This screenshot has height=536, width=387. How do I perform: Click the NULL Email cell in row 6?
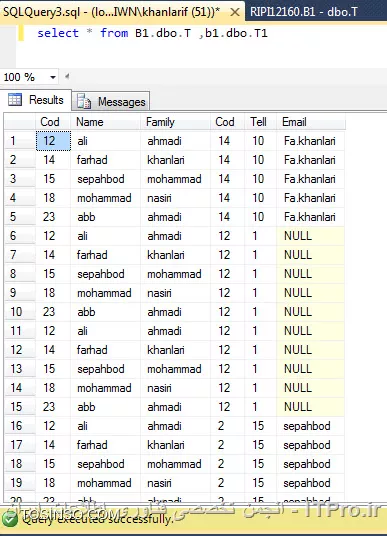pyautogui.click(x=311, y=236)
